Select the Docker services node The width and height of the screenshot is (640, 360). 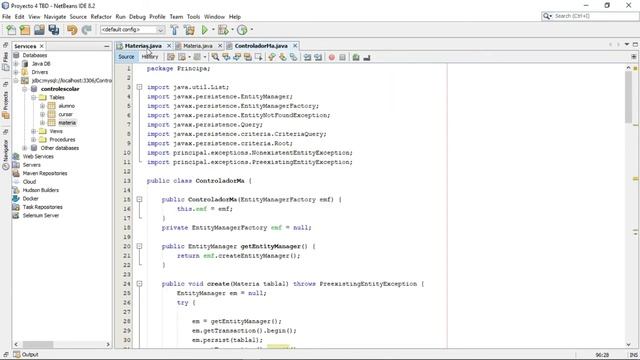tap(30, 199)
